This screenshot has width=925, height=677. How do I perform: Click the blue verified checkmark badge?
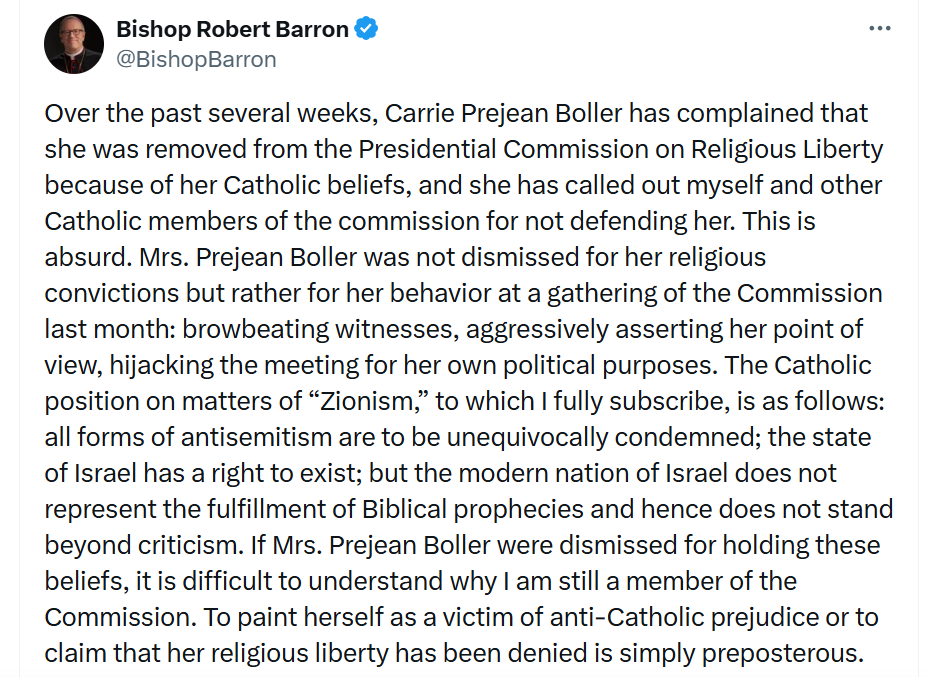[366, 28]
